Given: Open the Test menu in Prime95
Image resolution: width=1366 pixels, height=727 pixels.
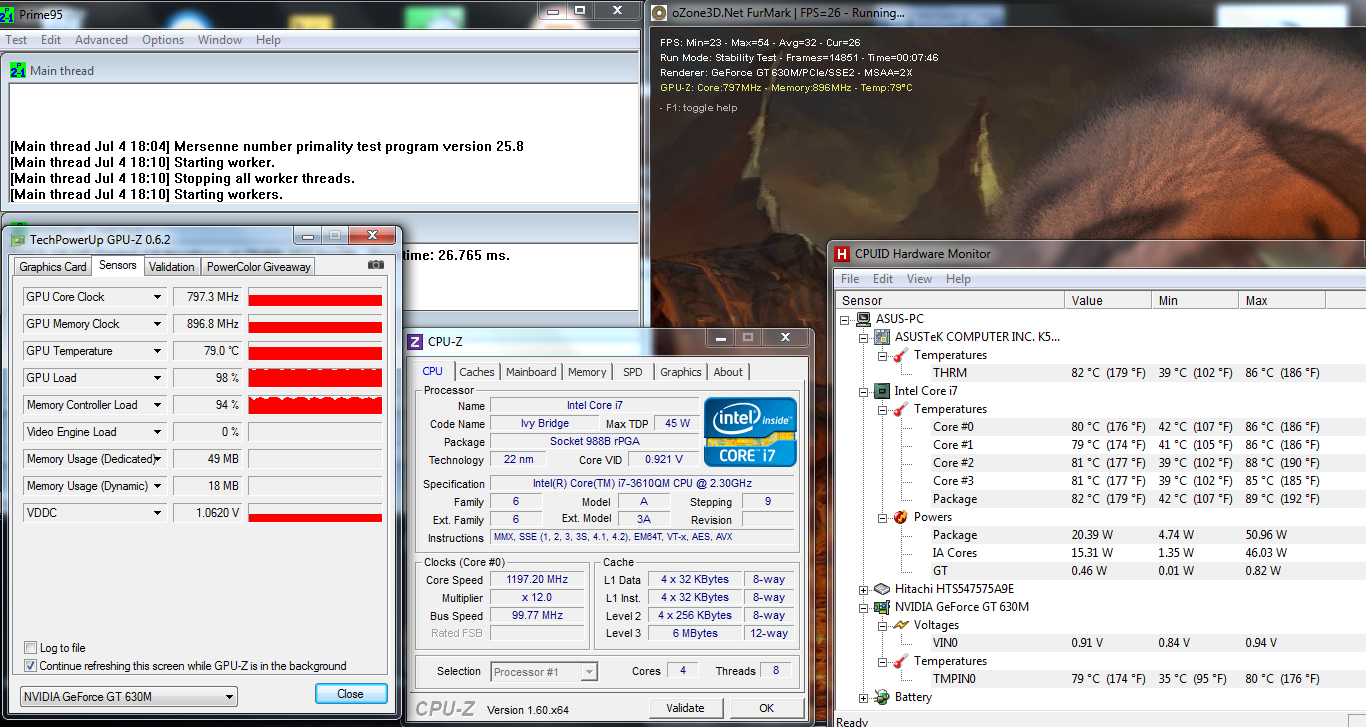Looking at the screenshot, I should [x=17, y=40].
